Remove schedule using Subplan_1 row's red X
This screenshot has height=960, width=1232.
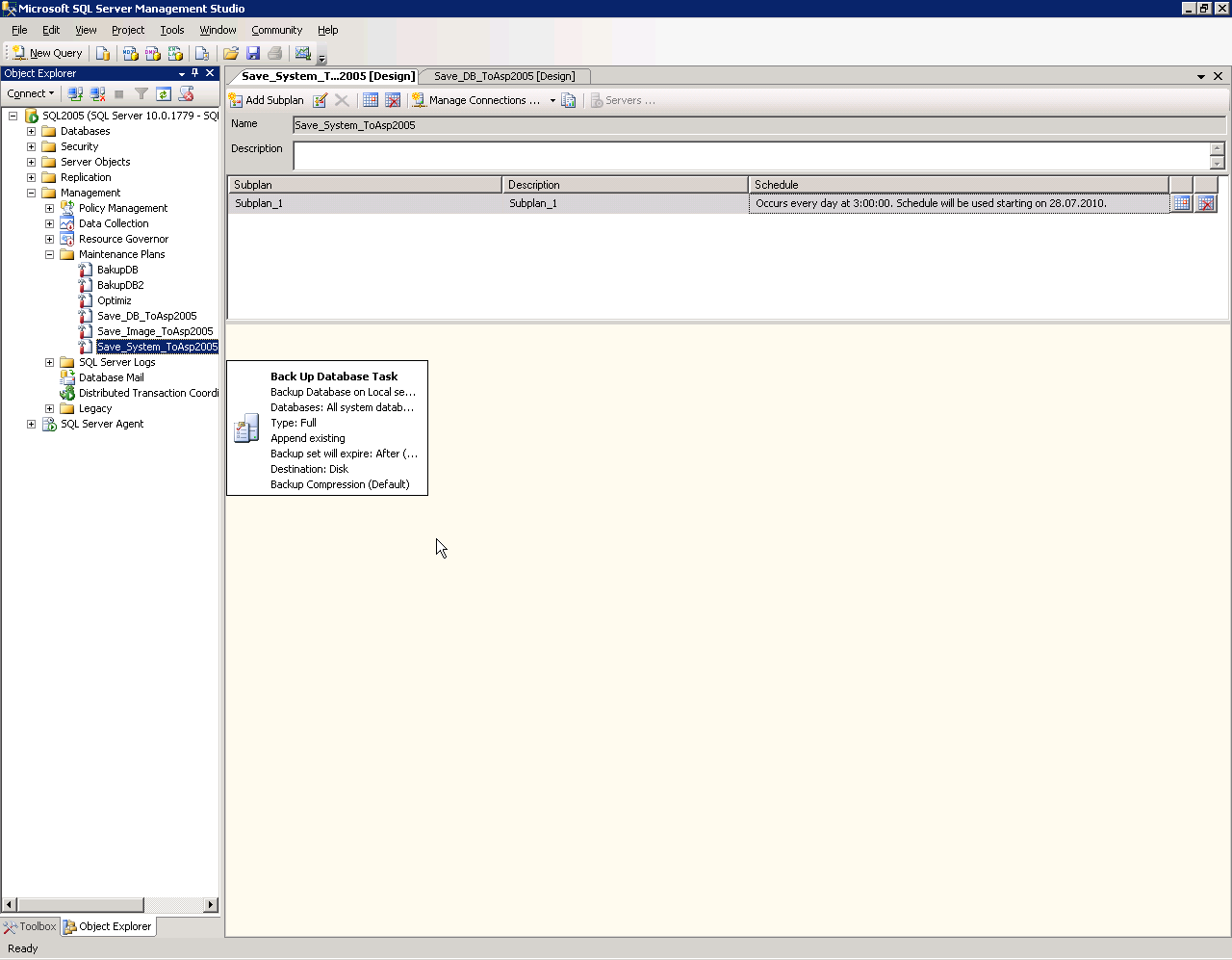[x=1206, y=203]
